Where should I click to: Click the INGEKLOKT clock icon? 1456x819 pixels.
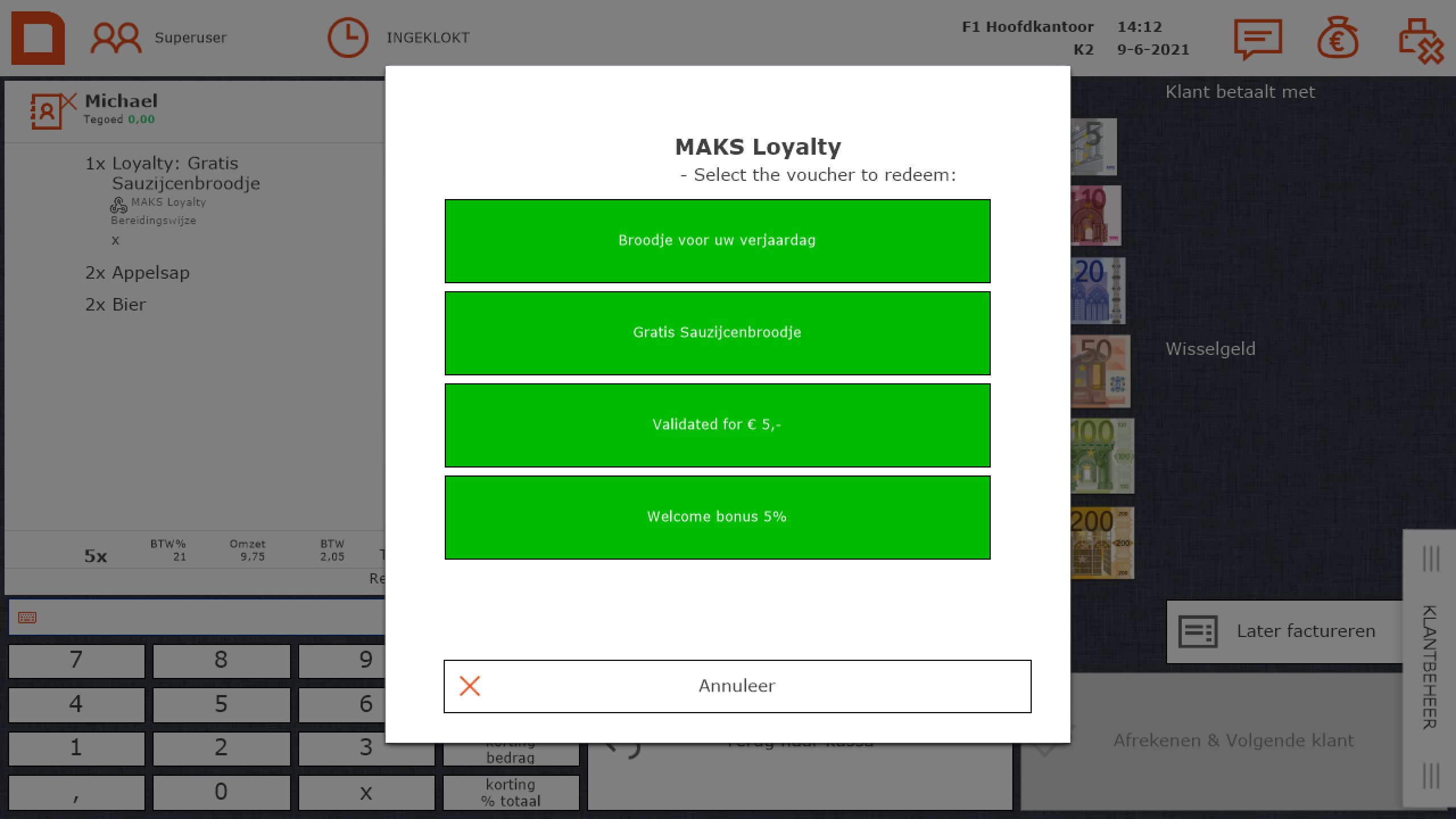(x=348, y=38)
